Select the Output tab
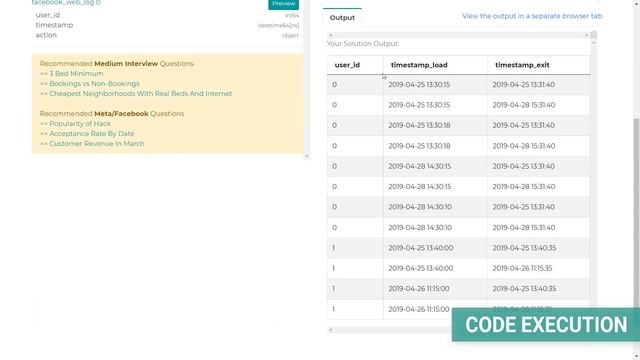This screenshot has height=360, width=640. pyautogui.click(x=342, y=18)
